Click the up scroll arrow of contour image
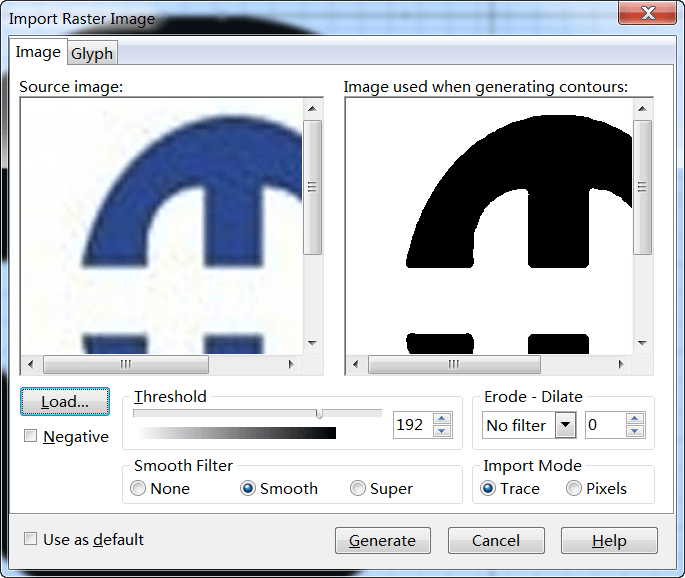The width and height of the screenshot is (685, 578). pos(642,108)
